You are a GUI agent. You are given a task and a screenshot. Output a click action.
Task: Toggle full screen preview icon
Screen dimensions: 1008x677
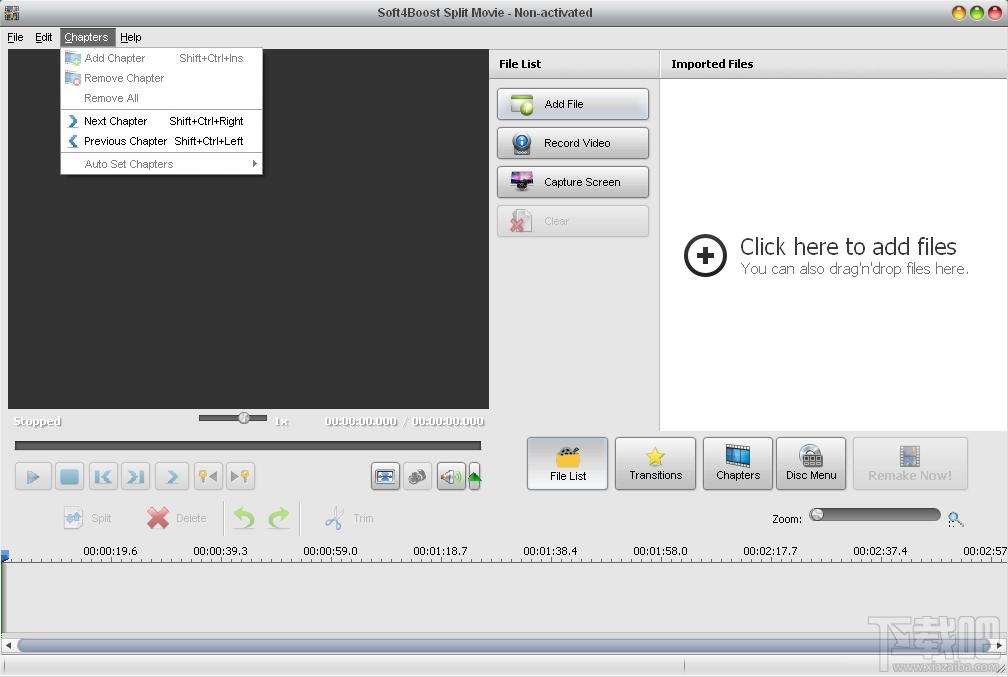[x=385, y=476]
